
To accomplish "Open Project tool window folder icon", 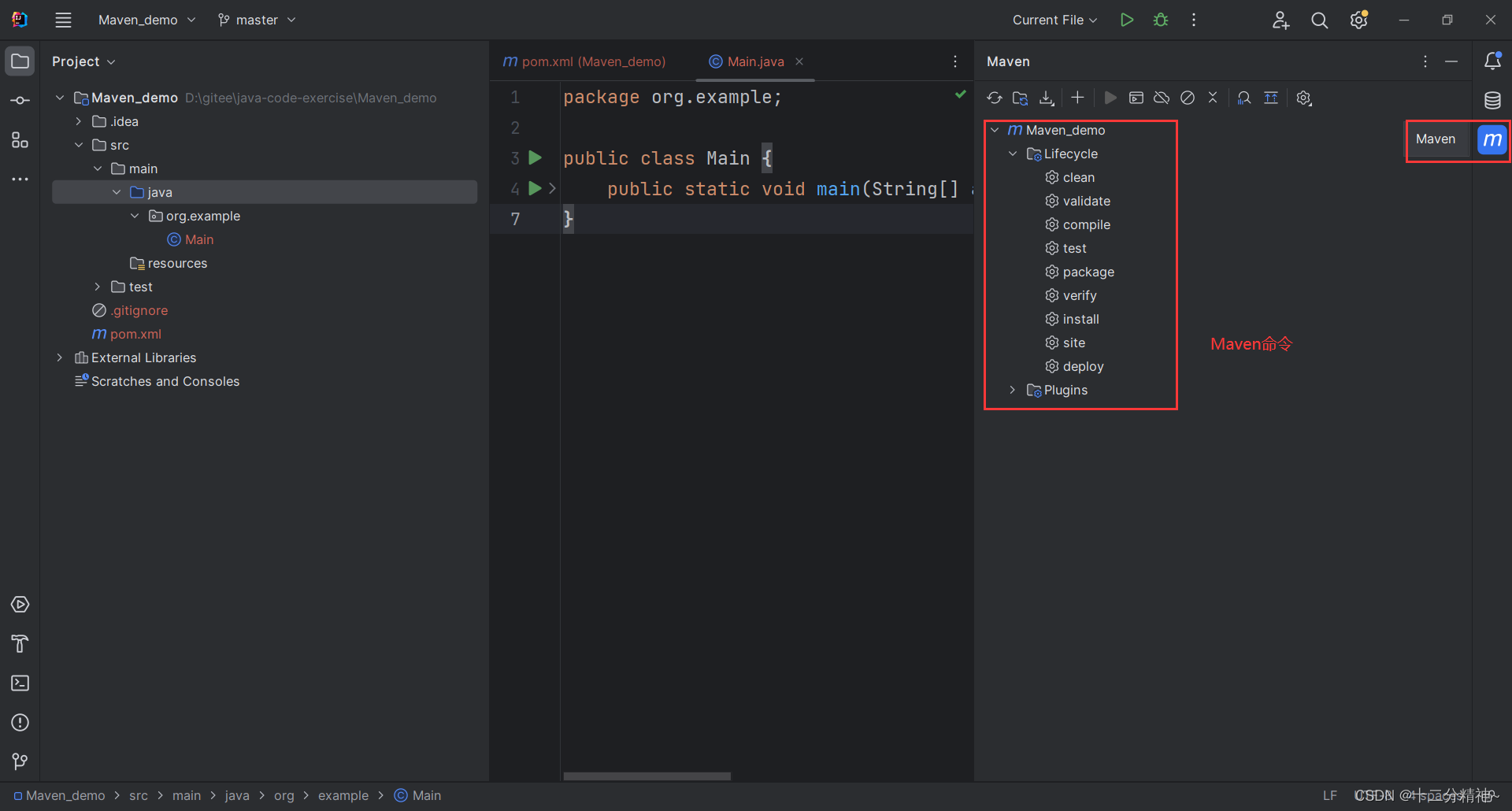I will pos(20,61).
